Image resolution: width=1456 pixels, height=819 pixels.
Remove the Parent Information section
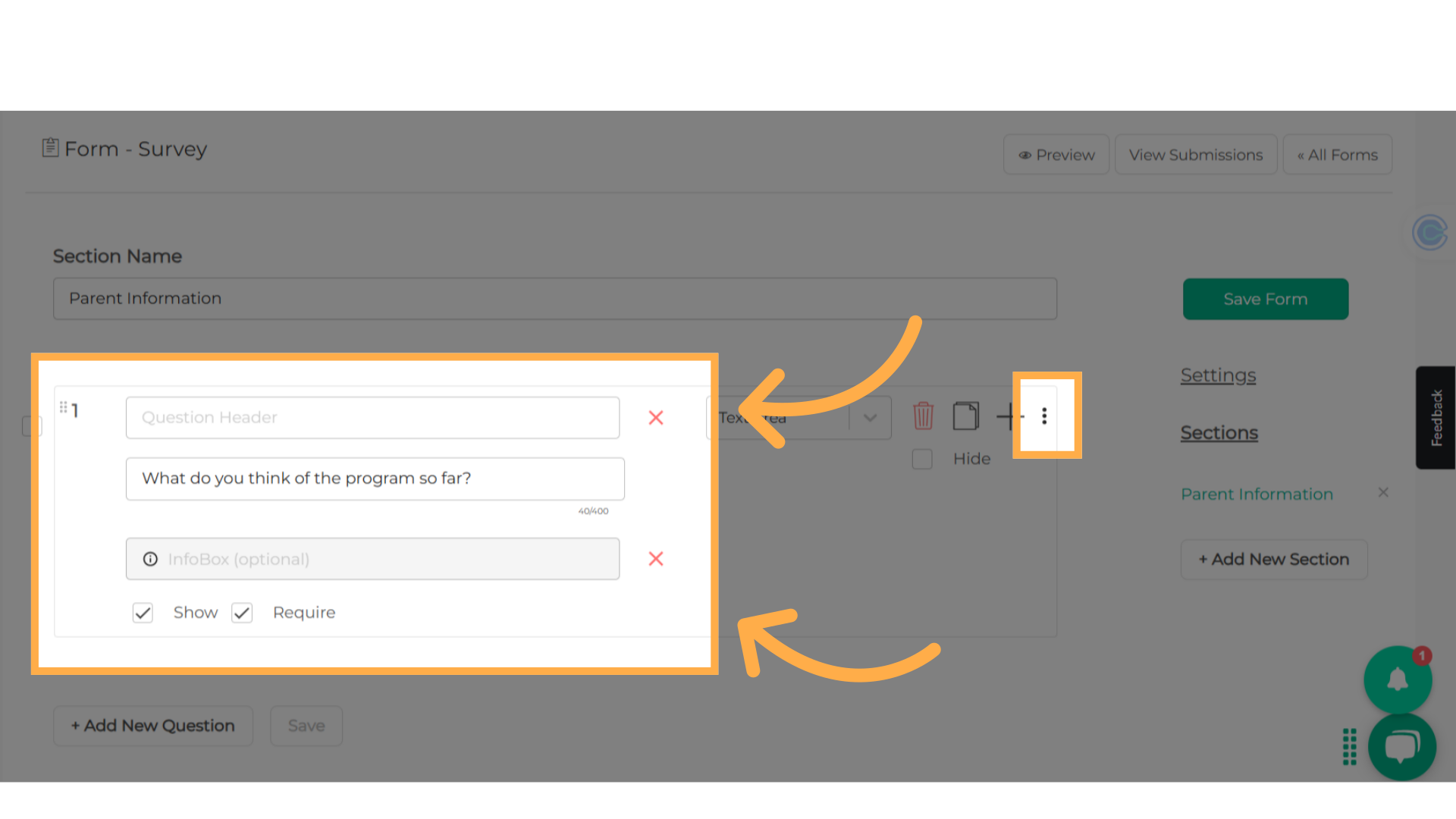(x=1383, y=493)
